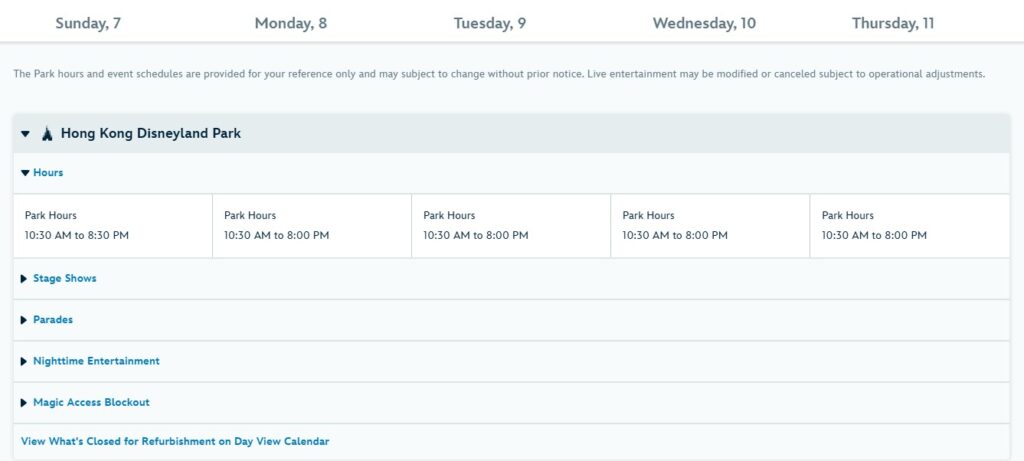Collapse the Hours section triangle

[x=25, y=173]
